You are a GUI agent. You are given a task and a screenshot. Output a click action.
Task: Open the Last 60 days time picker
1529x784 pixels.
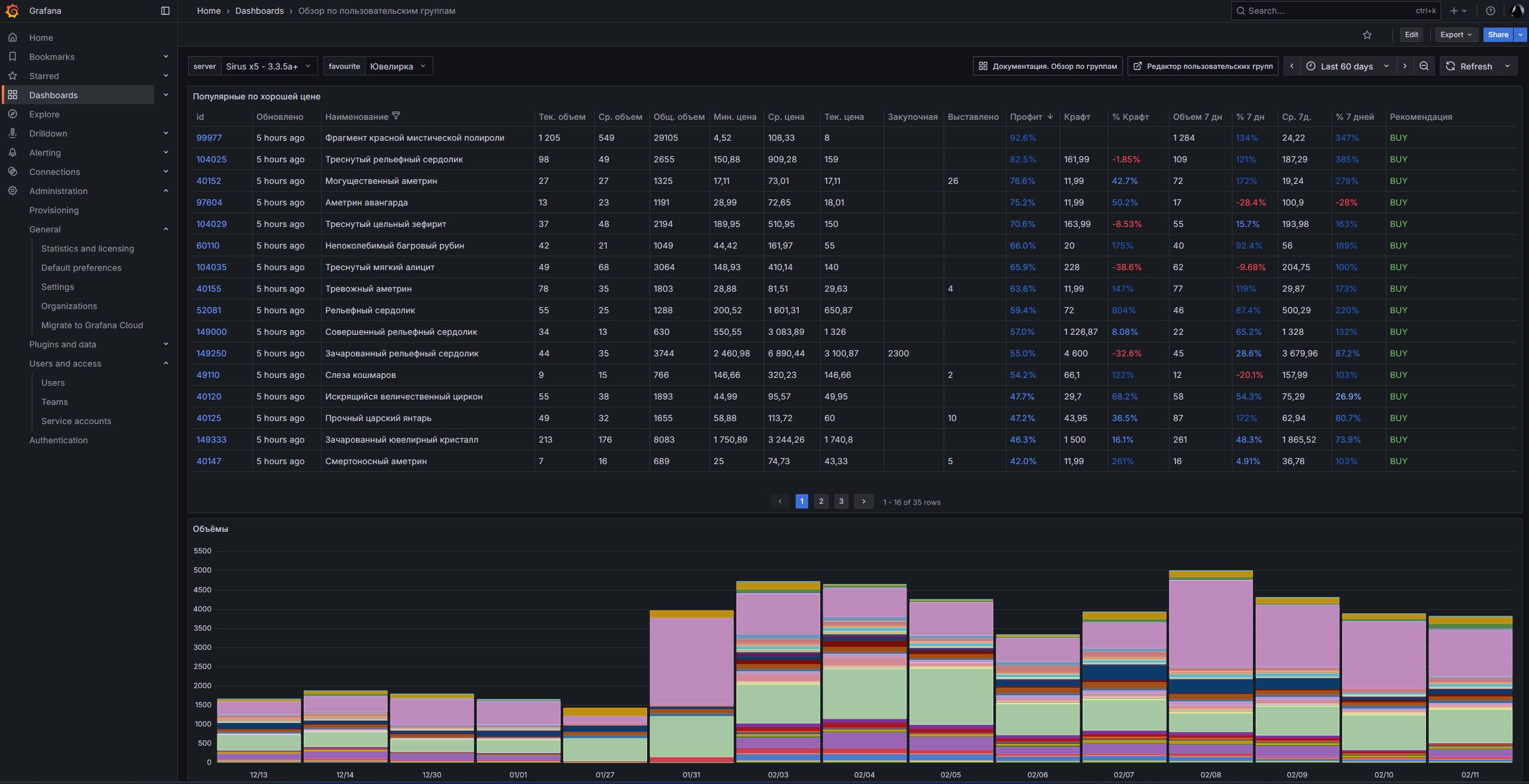1347,66
